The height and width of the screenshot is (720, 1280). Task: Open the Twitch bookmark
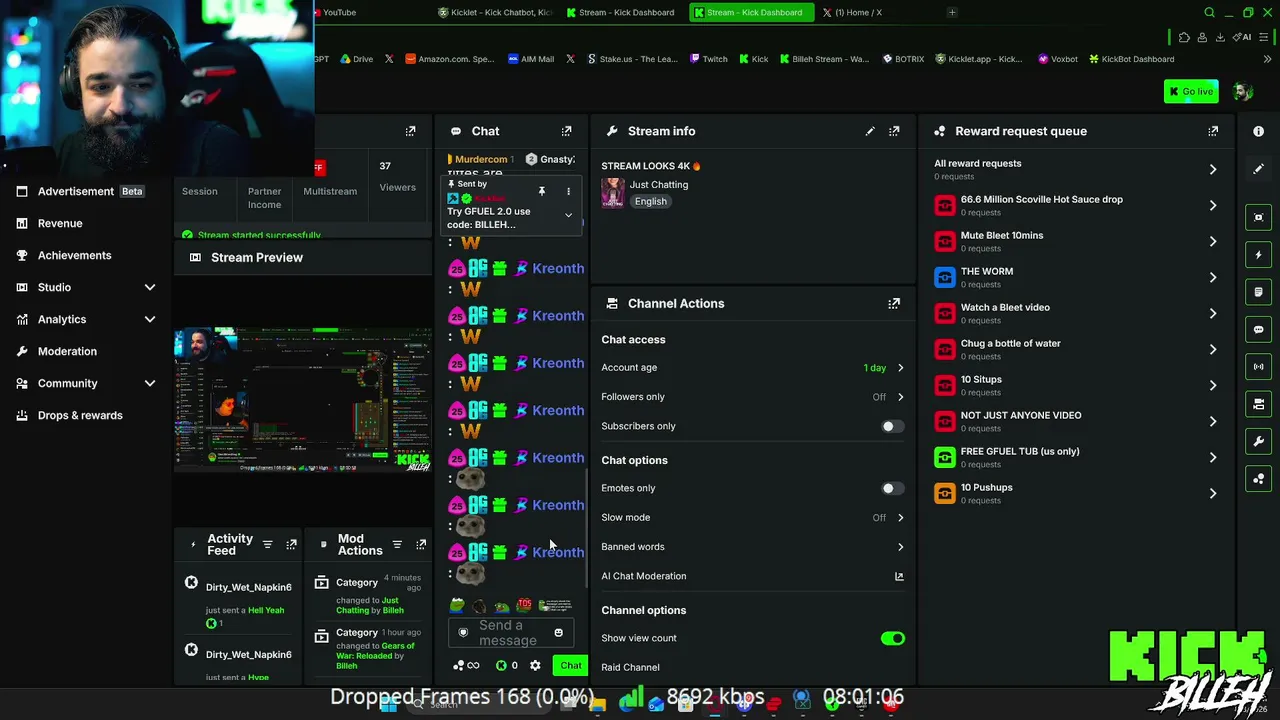click(709, 59)
